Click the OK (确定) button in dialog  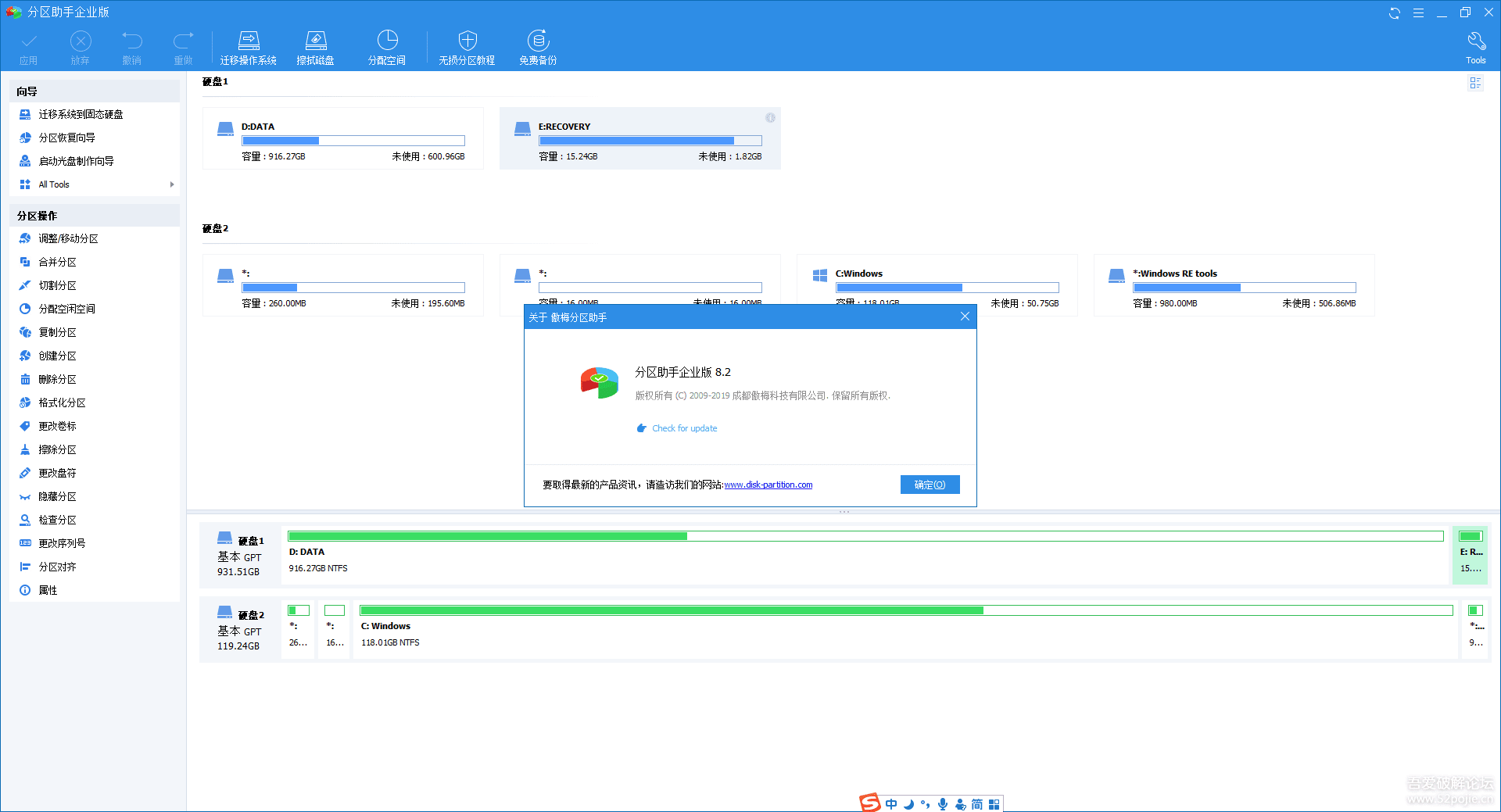point(930,485)
